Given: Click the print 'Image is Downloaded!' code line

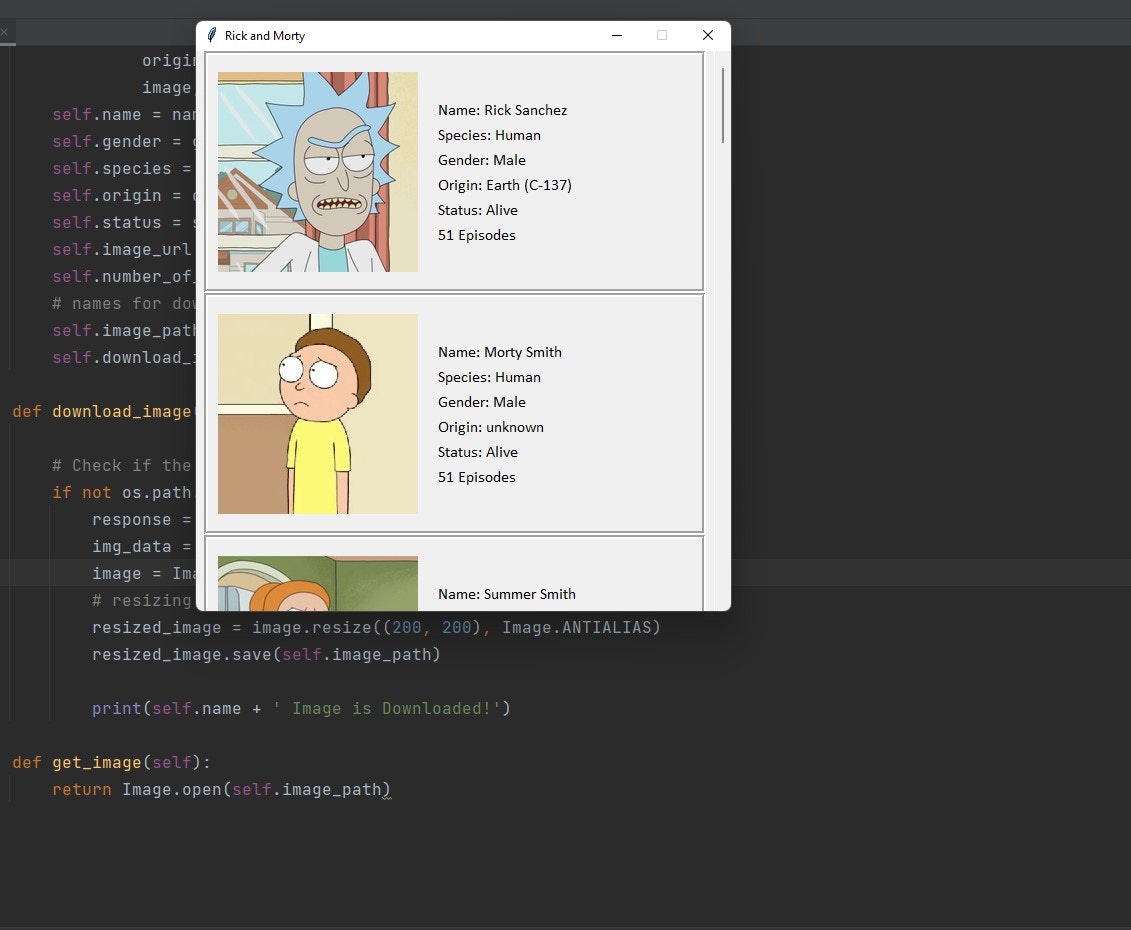Looking at the screenshot, I should 300,708.
